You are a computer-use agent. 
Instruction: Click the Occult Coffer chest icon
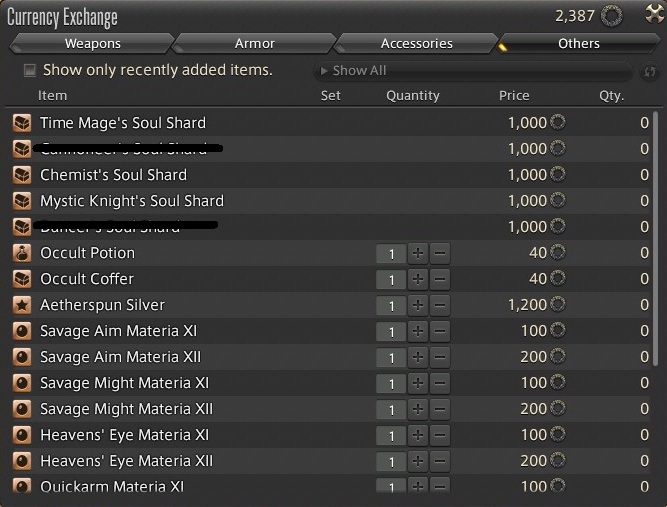[x=22, y=279]
